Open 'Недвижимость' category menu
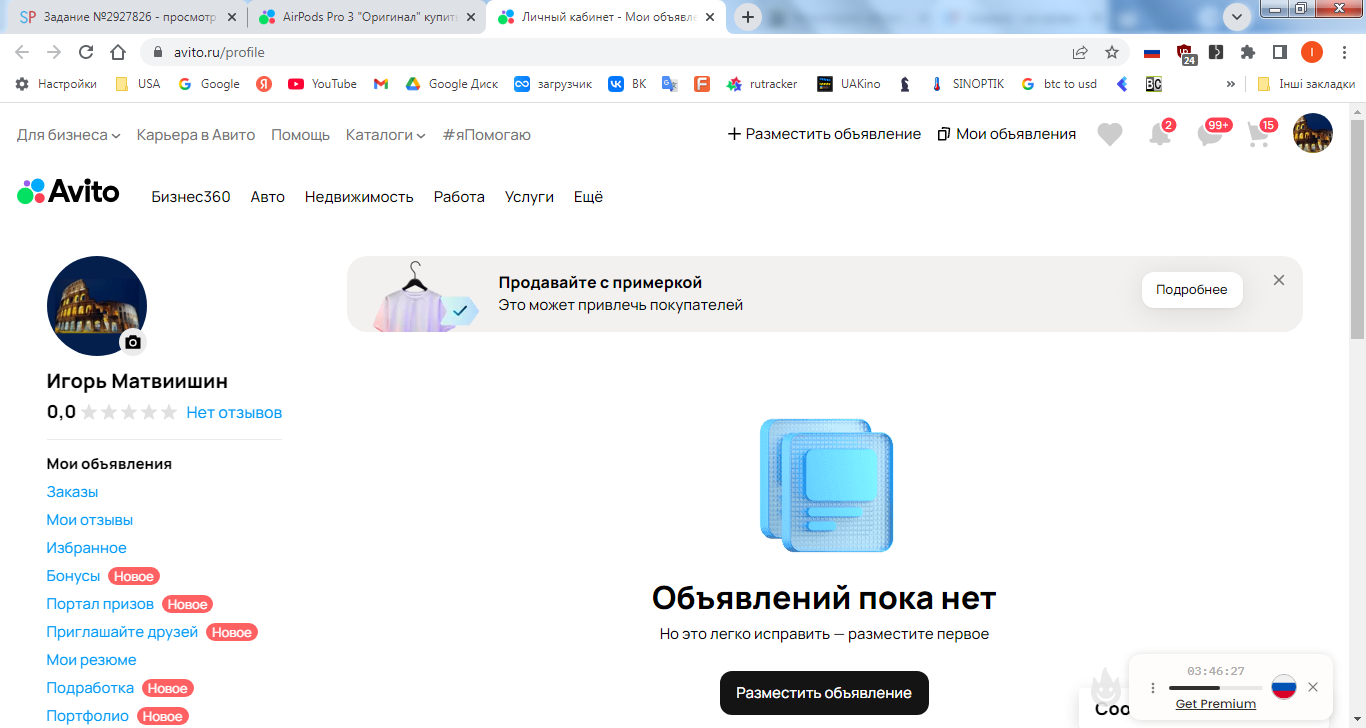The image size is (1366, 728). coord(359,197)
